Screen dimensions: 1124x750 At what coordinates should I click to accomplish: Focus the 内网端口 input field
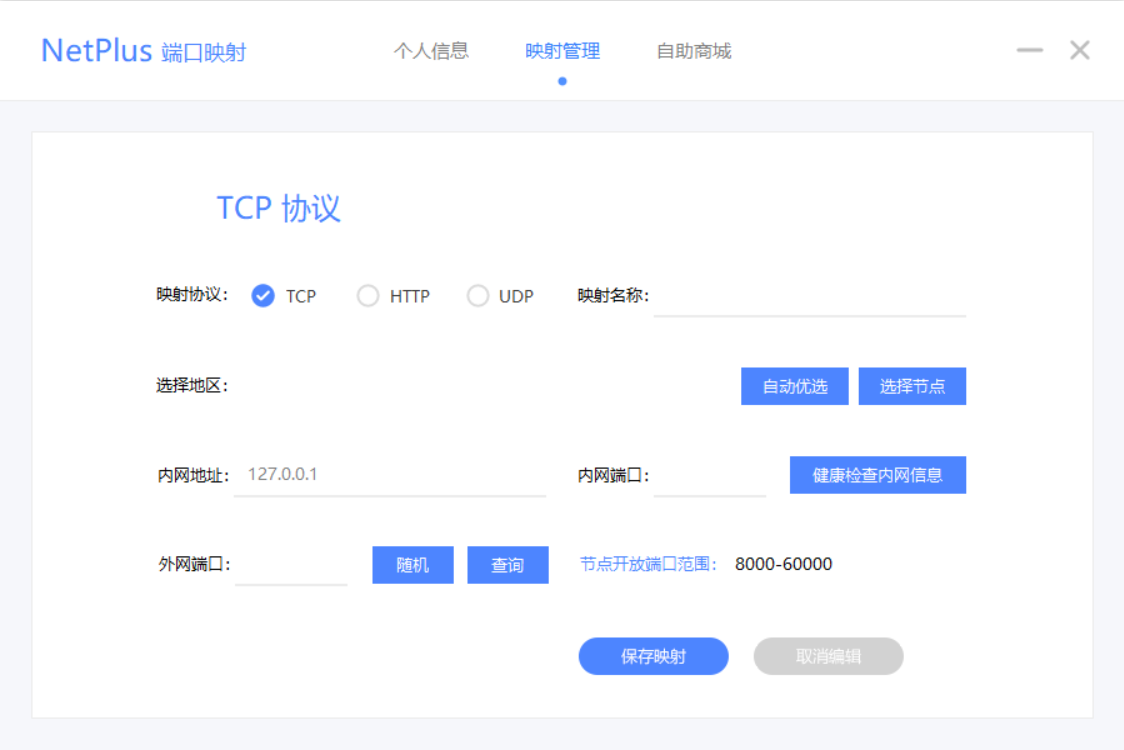709,477
